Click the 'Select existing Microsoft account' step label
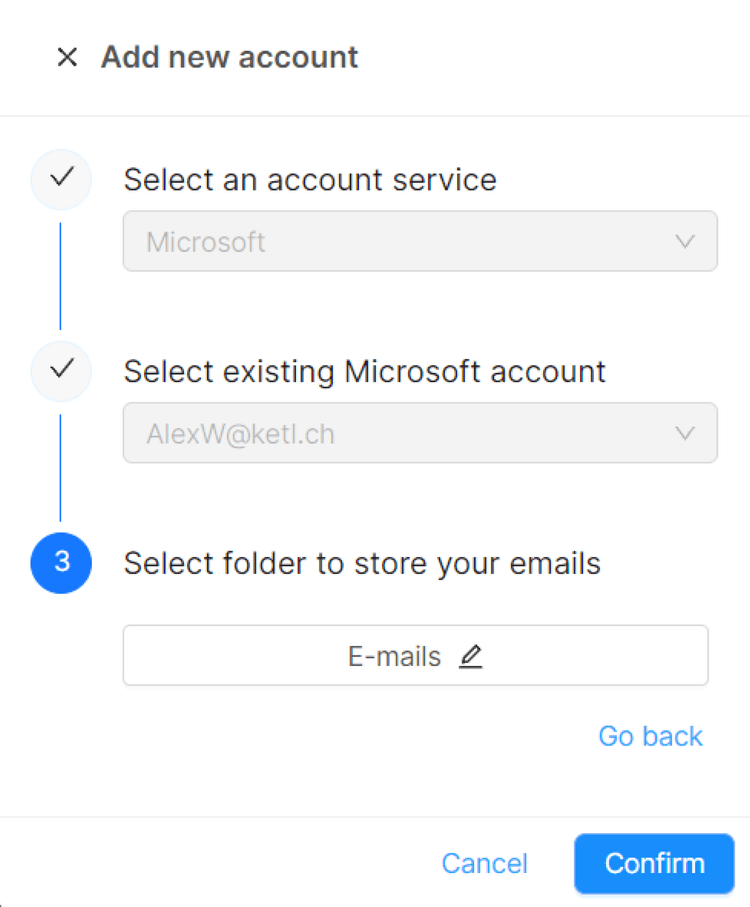750x907 pixels. click(x=364, y=372)
